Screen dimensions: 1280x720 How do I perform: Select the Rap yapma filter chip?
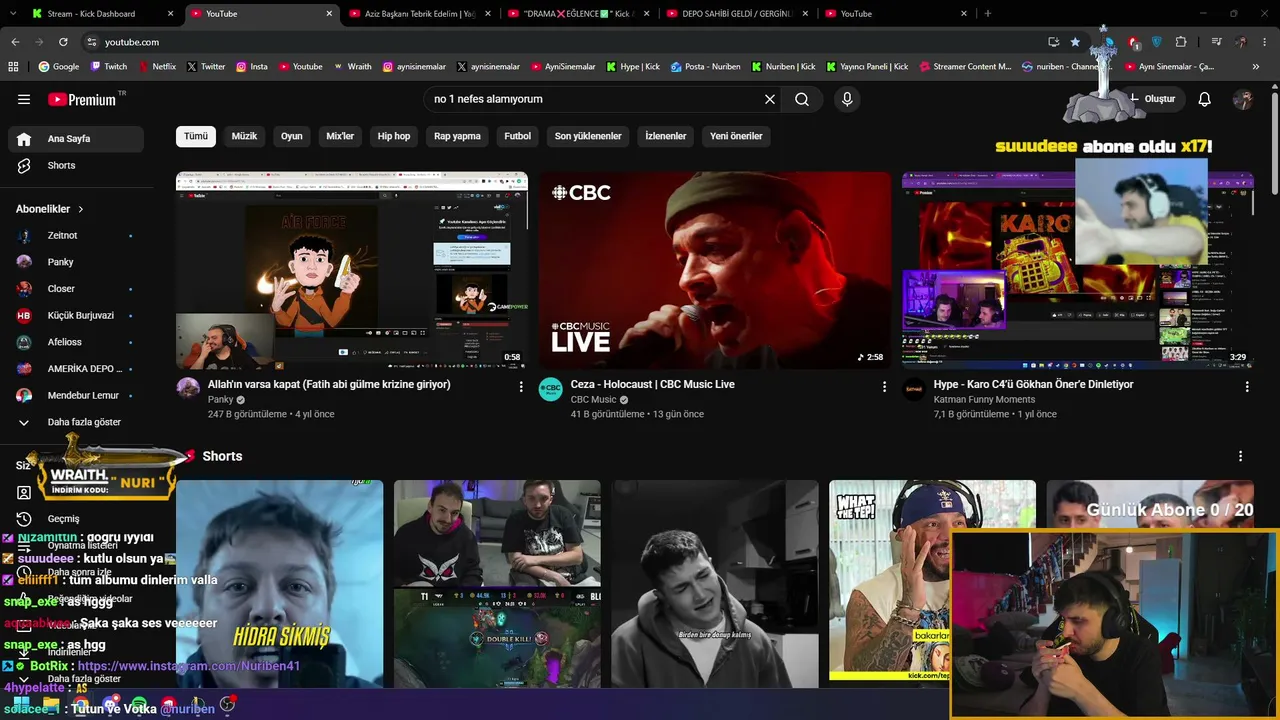[457, 136]
